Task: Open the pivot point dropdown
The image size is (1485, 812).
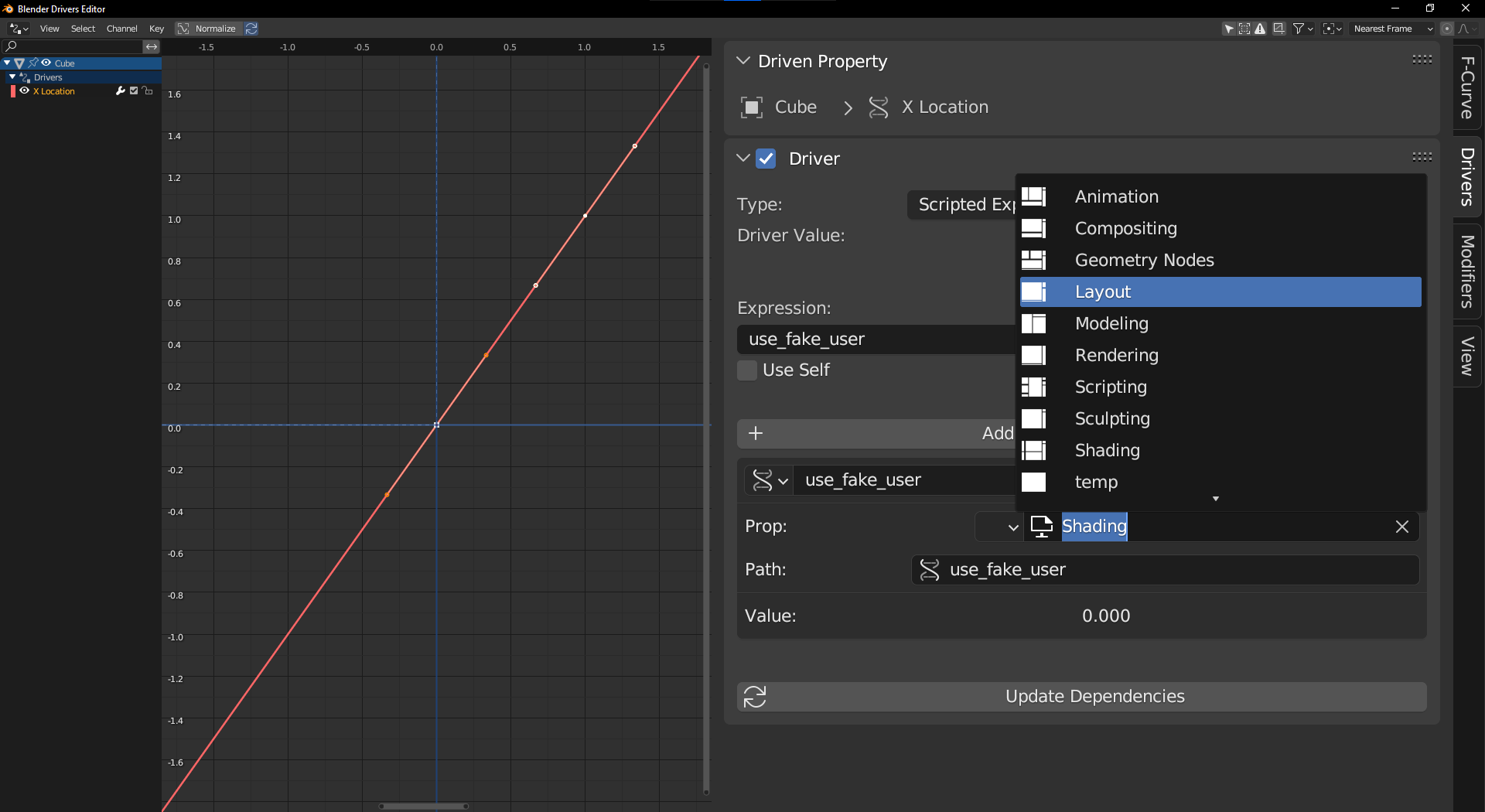Action: (1332, 29)
